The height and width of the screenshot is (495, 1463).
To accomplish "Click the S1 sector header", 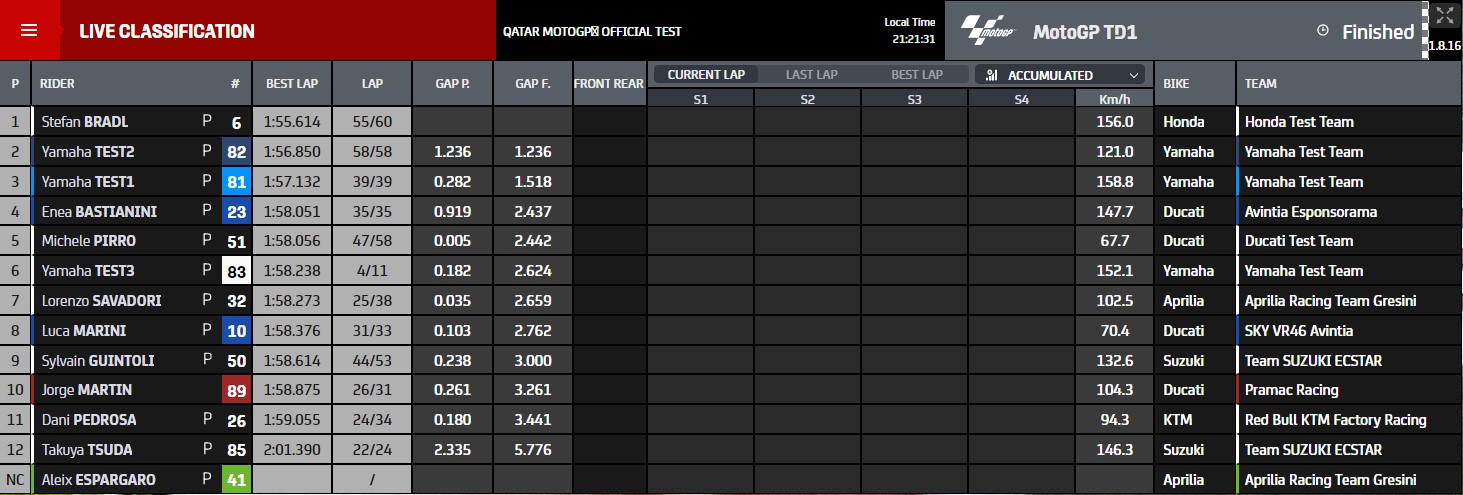I will (x=701, y=99).
